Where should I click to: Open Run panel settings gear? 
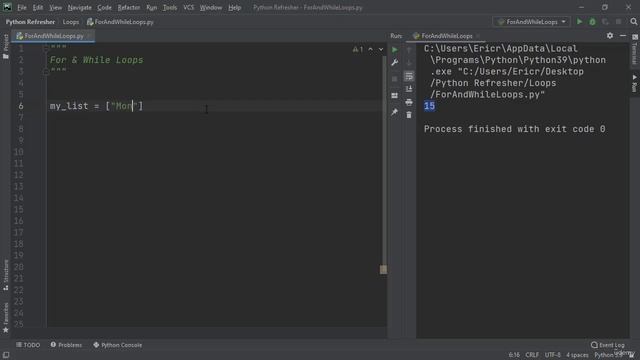610,36
